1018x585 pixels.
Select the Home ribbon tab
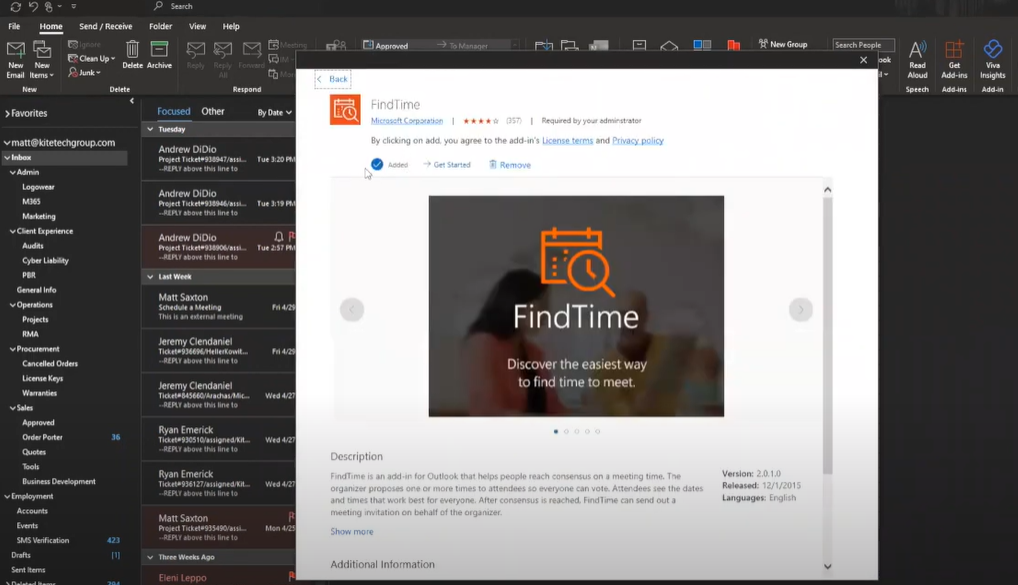point(51,27)
